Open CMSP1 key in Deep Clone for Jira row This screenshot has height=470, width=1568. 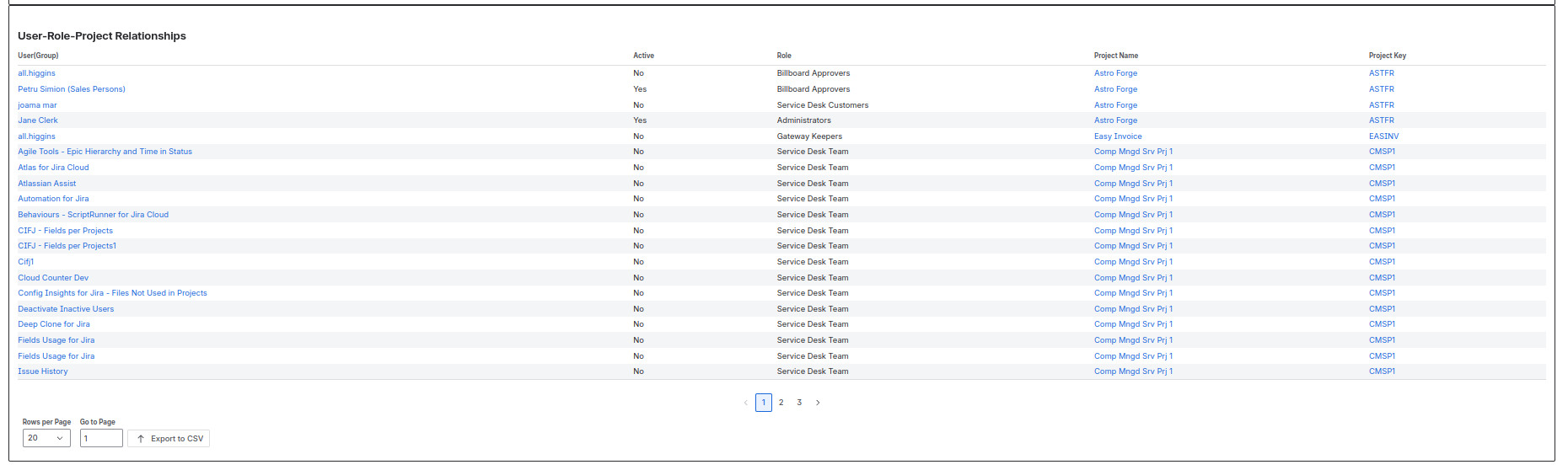pyautogui.click(x=1382, y=324)
